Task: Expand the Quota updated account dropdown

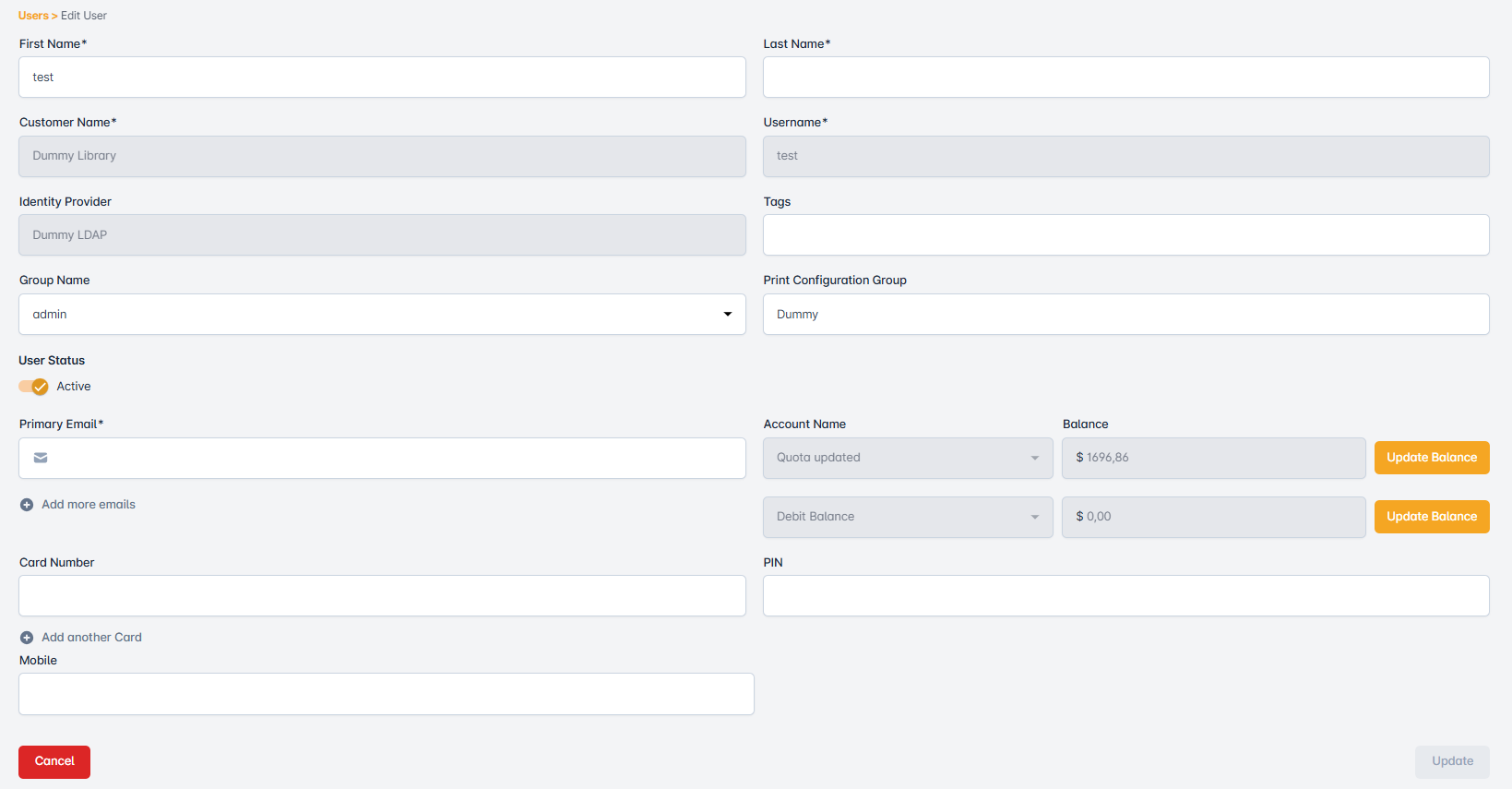Action: tap(908, 458)
